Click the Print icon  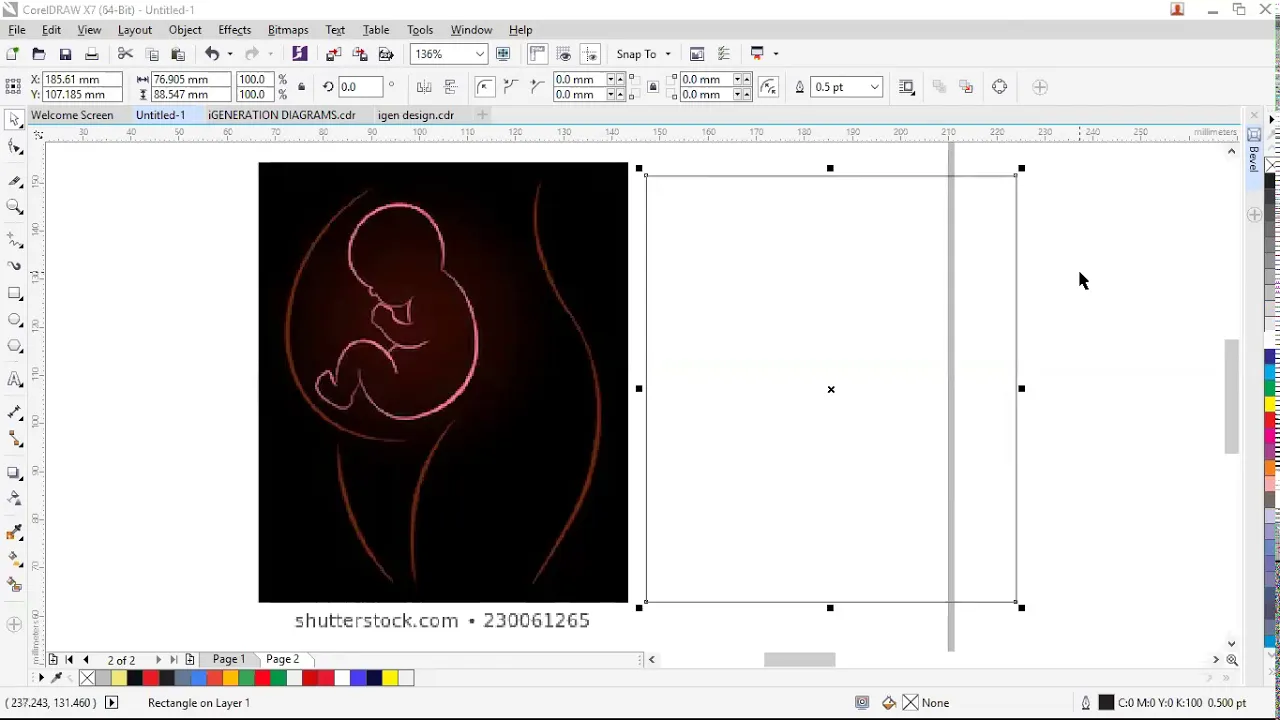[91, 54]
